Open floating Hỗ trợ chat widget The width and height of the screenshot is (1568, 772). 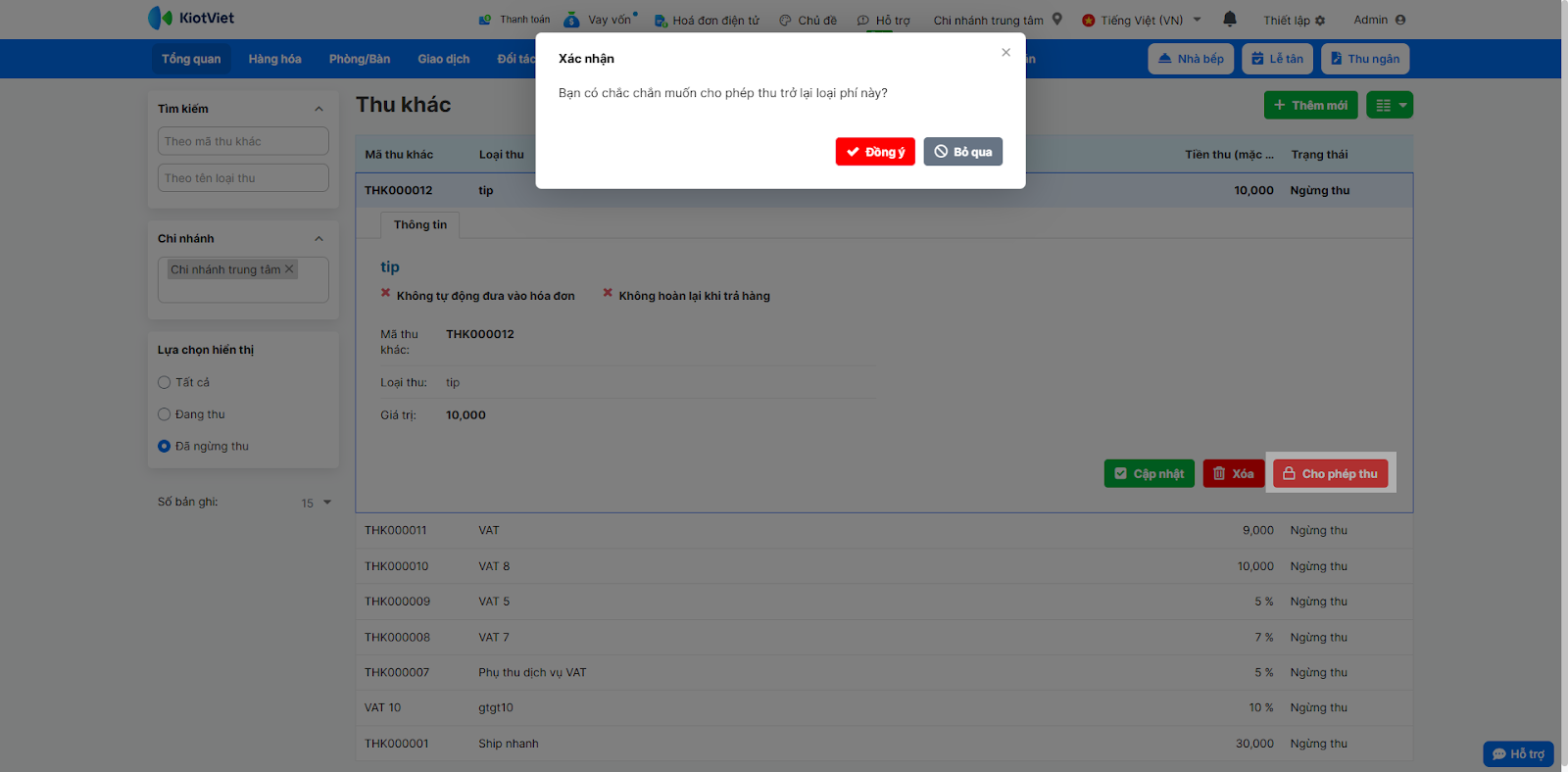click(x=1518, y=753)
